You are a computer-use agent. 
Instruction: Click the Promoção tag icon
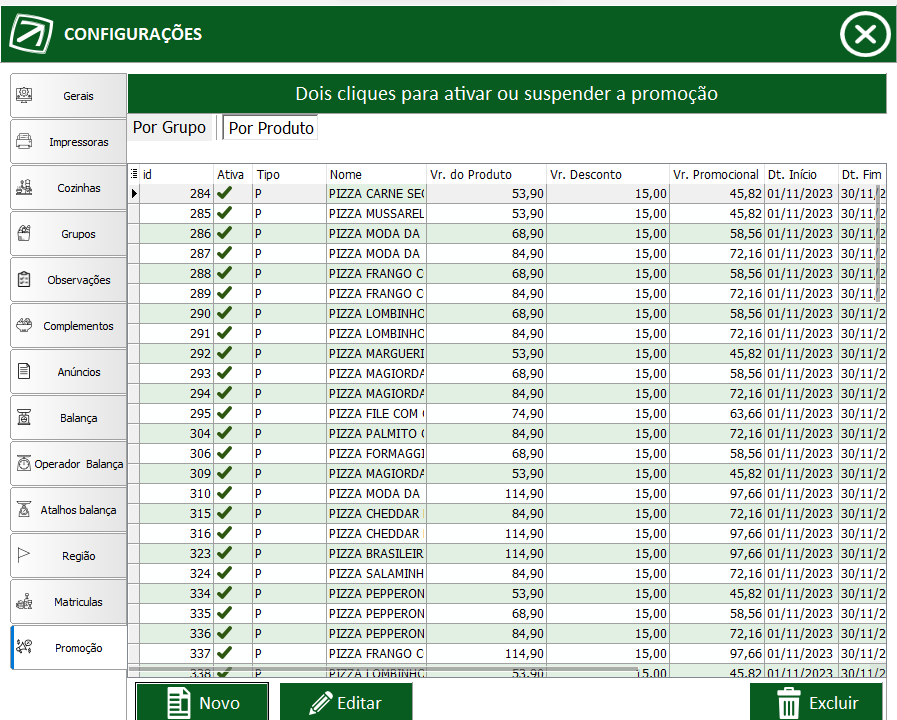(24, 647)
